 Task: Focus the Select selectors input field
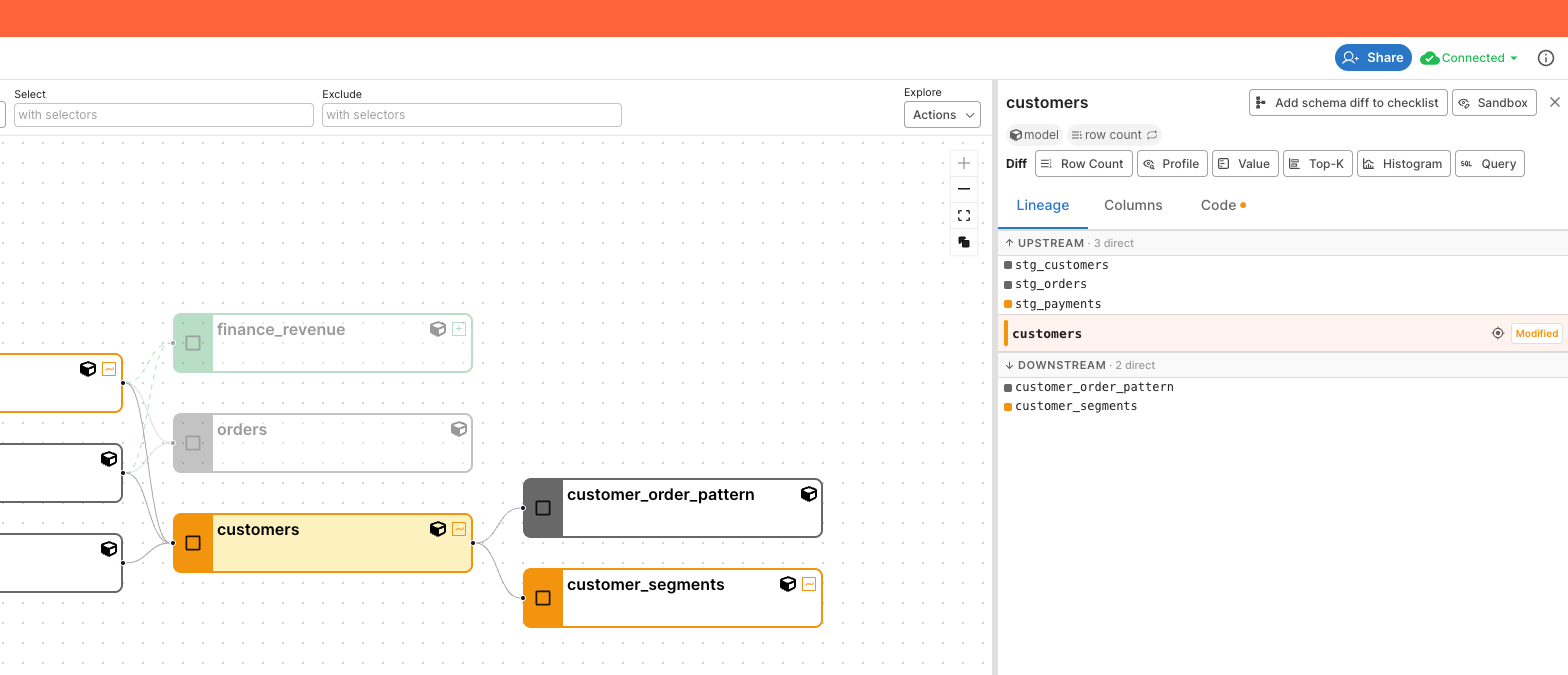pos(164,115)
